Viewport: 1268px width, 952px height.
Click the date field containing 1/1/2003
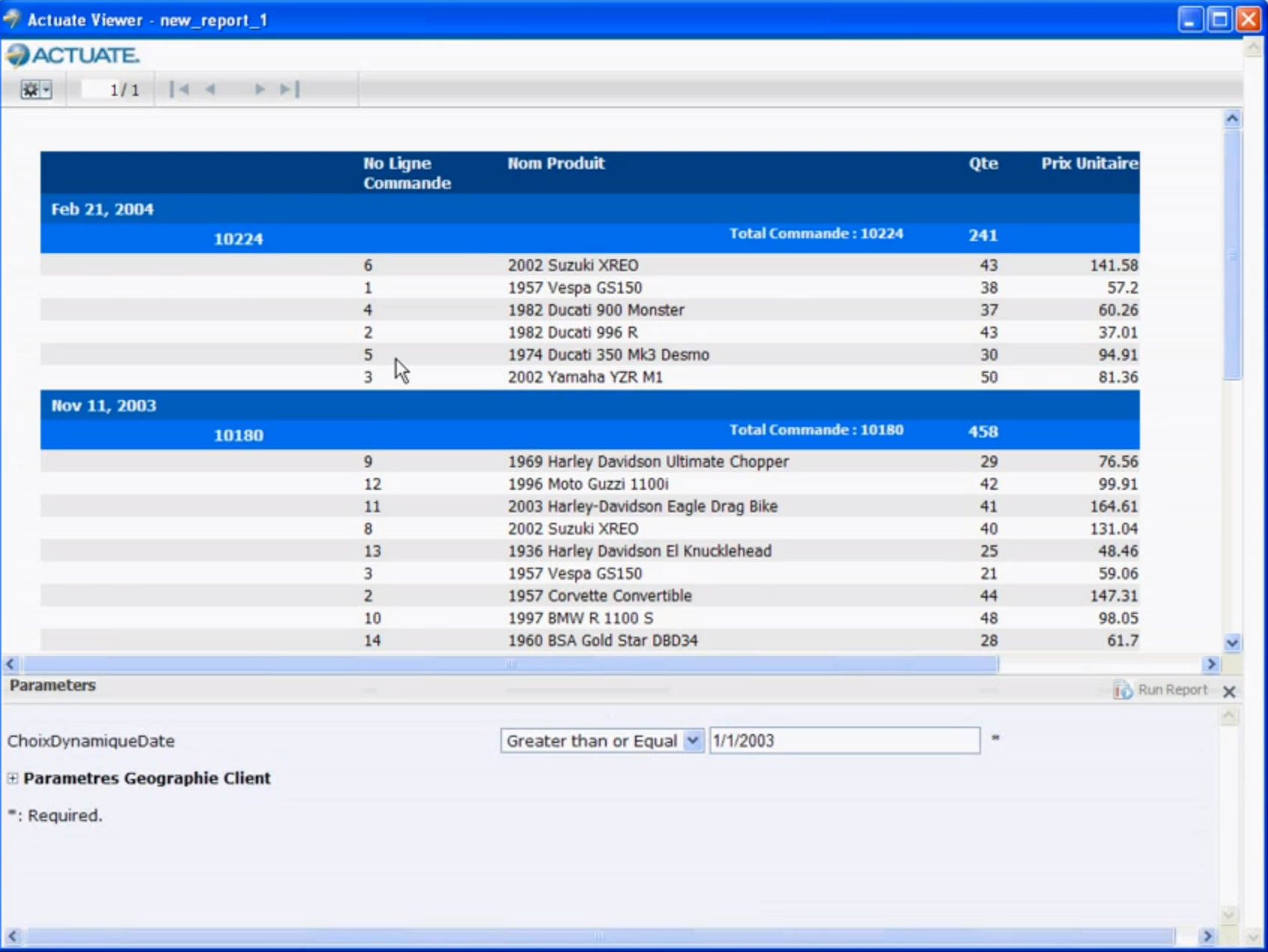[845, 741]
